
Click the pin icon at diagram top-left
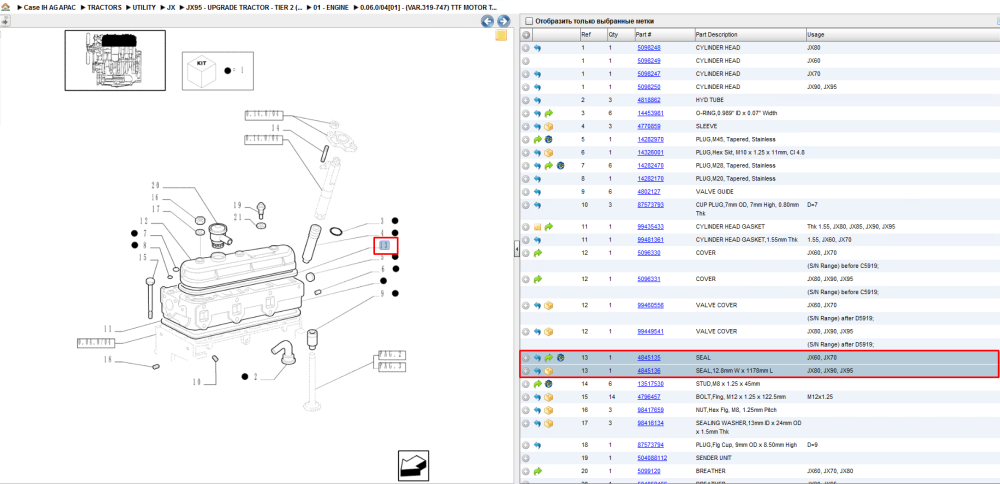tap(4, 21)
